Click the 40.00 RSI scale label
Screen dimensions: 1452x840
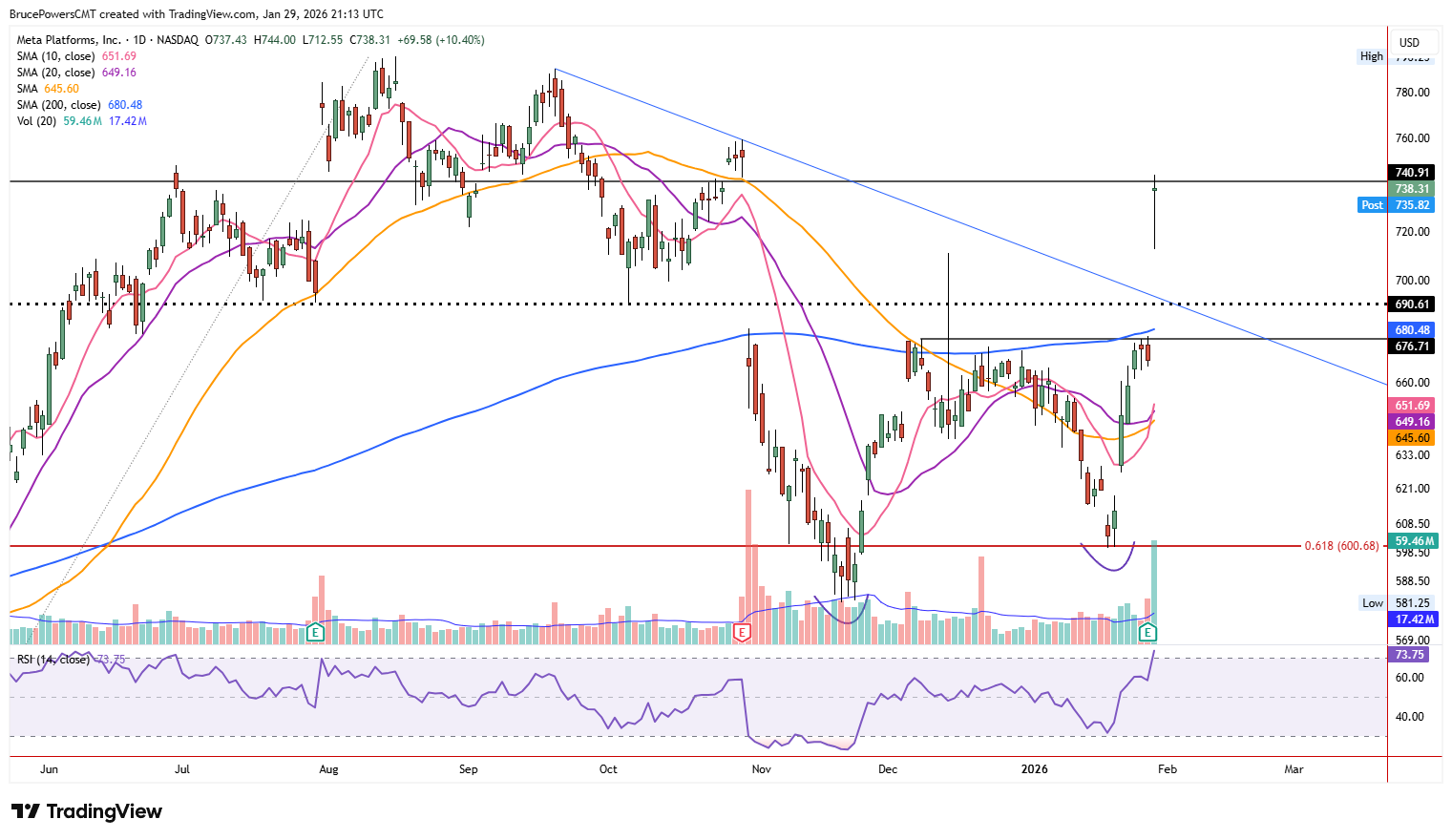pos(1411,717)
